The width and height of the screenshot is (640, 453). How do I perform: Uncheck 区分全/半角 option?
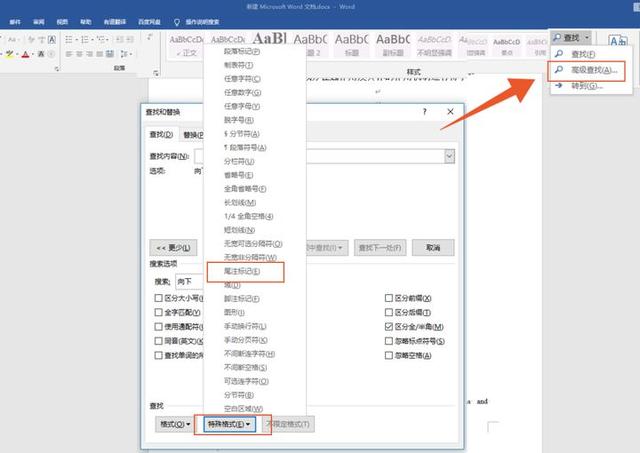389,326
